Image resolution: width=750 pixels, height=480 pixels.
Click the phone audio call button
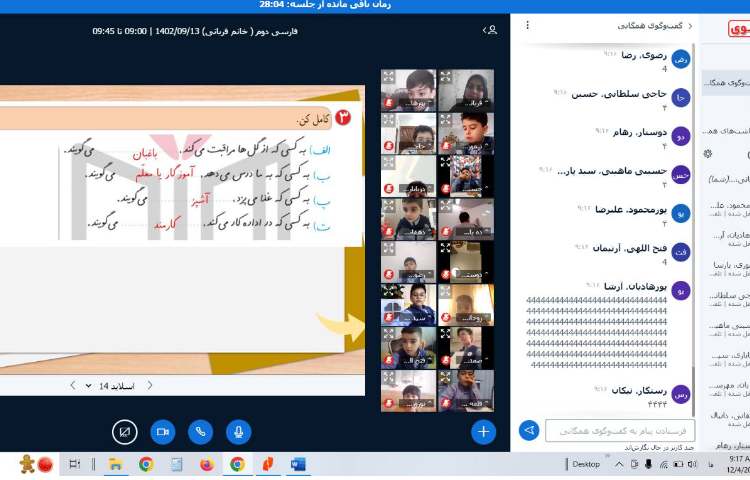click(x=200, y=431)
